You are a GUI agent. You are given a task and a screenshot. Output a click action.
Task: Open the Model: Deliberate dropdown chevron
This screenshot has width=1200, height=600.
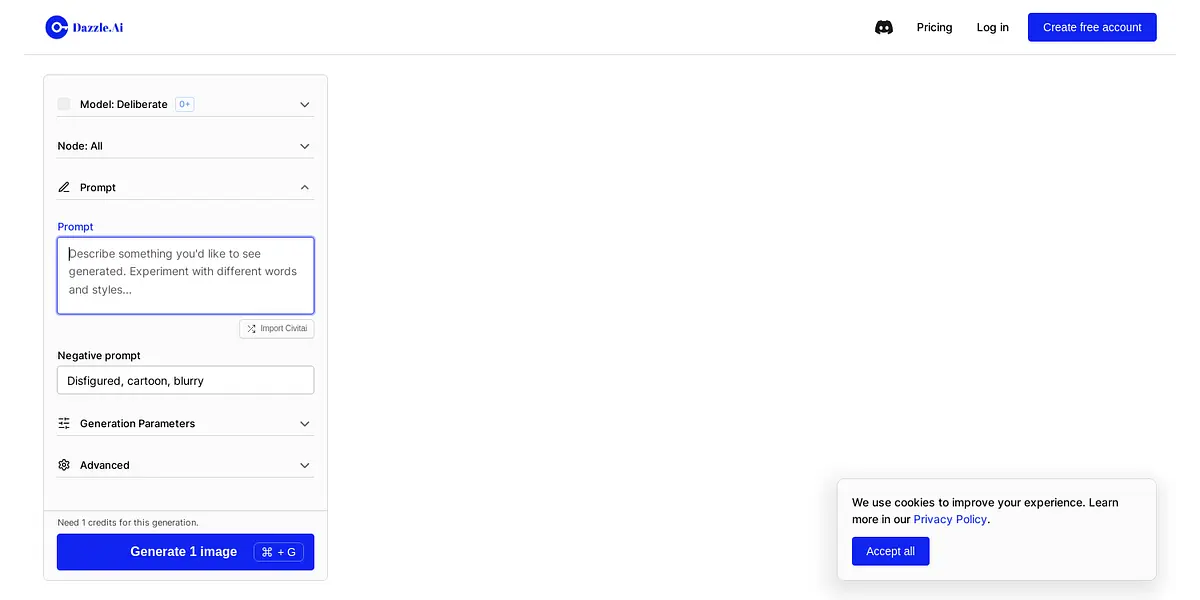[x=305, y=104]
